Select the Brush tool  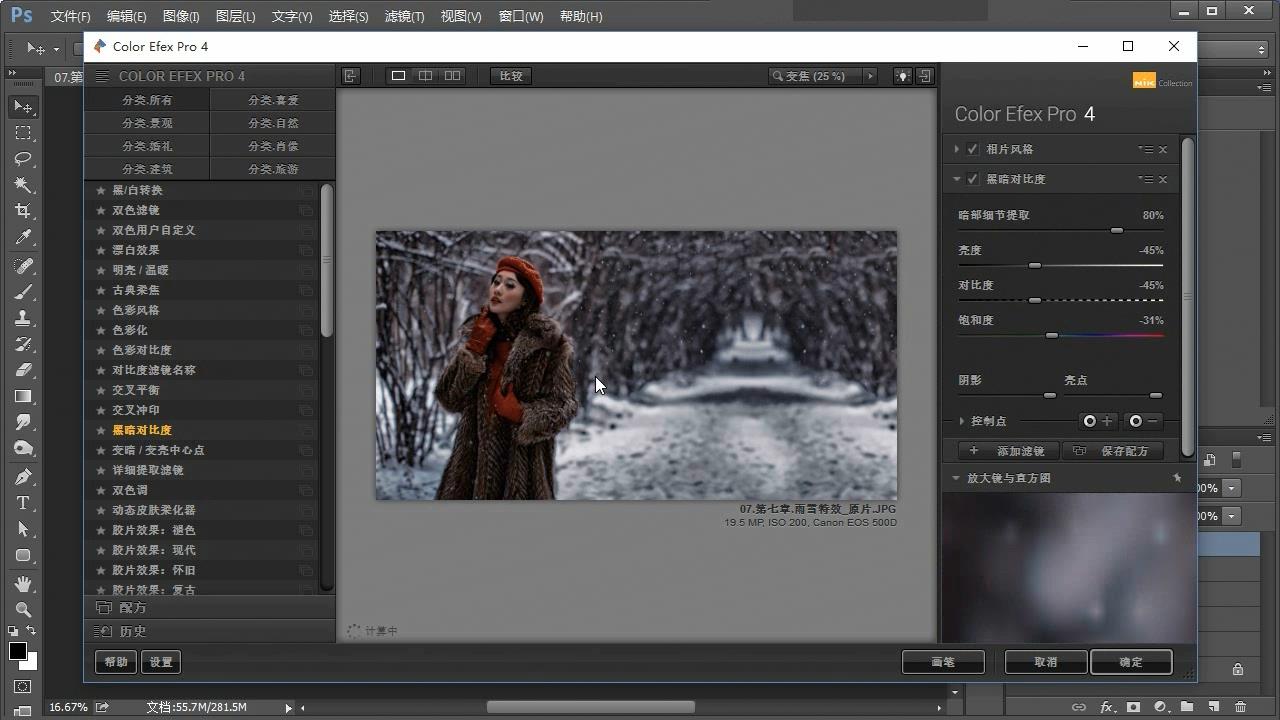click(22, 292)
